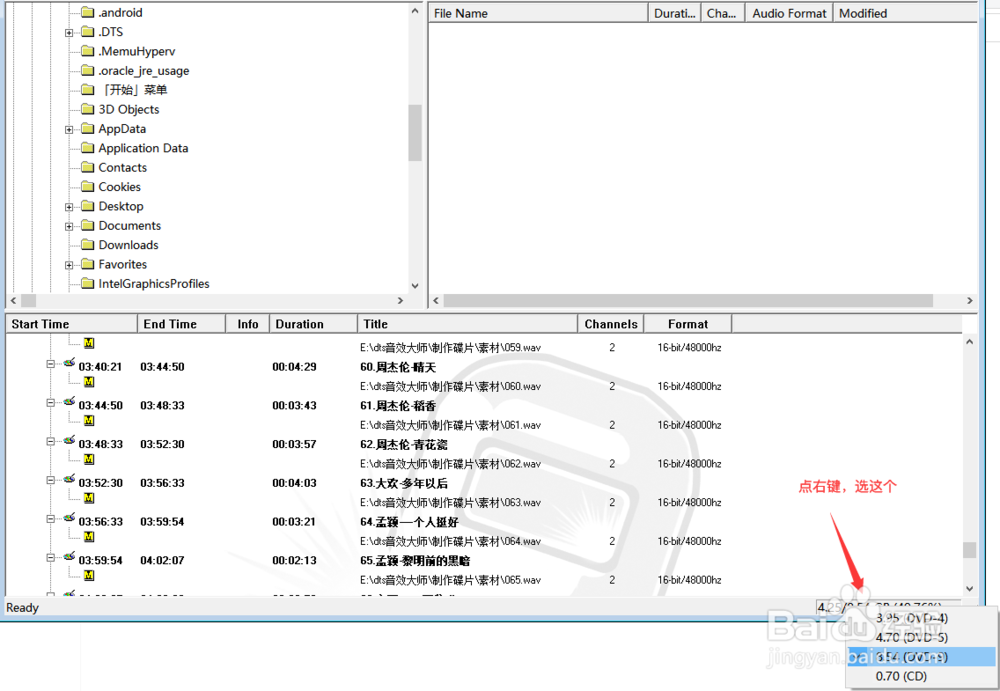The width and height of the screenshot is (1000, 691).
Task: Click the track list Format column header
Action: pos(688,324)
